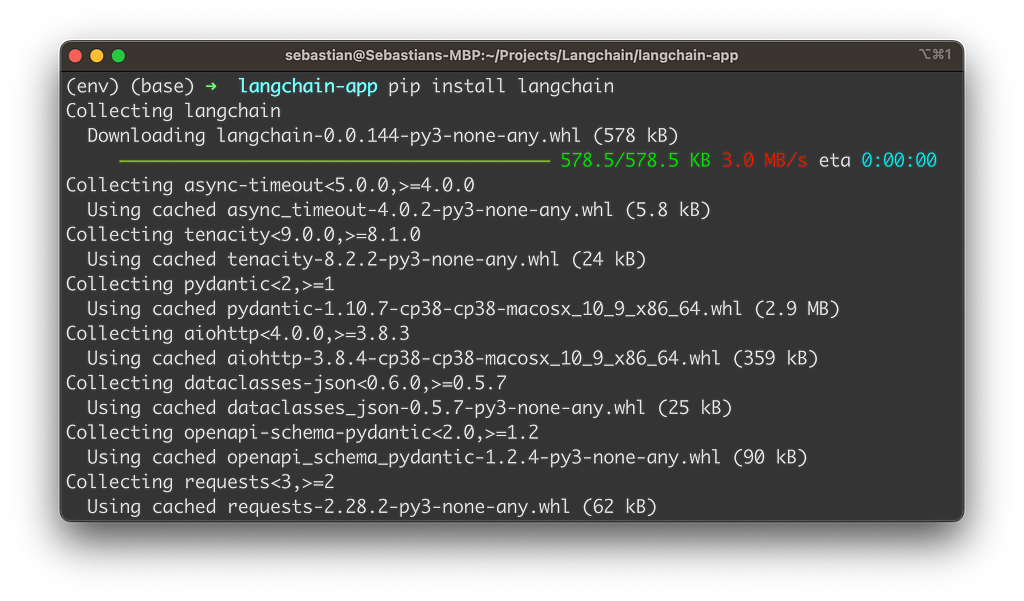Click 'Collecting tenacity<9.0.0,>=8.1.0' line
The height and width of the screenshot is (601, 1024).
click(x=243, y=235)
